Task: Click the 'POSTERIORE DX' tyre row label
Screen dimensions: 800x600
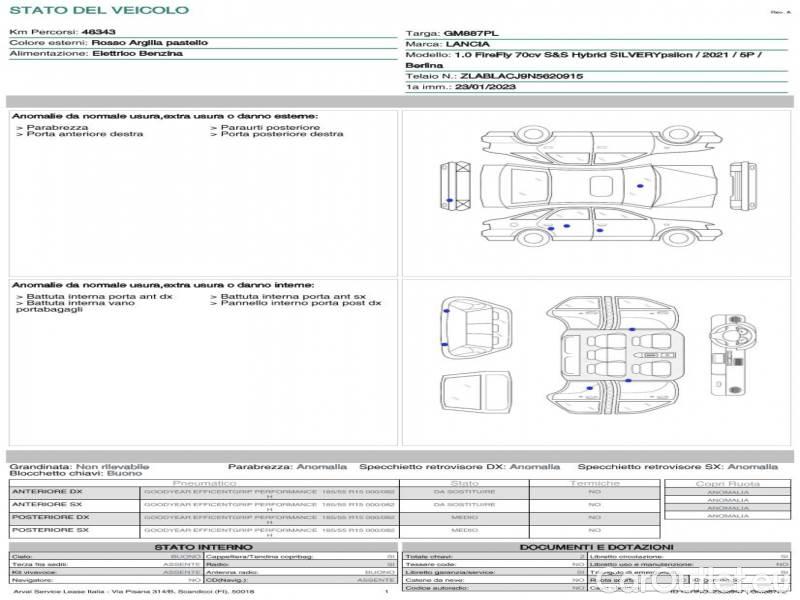Action: 51,517
